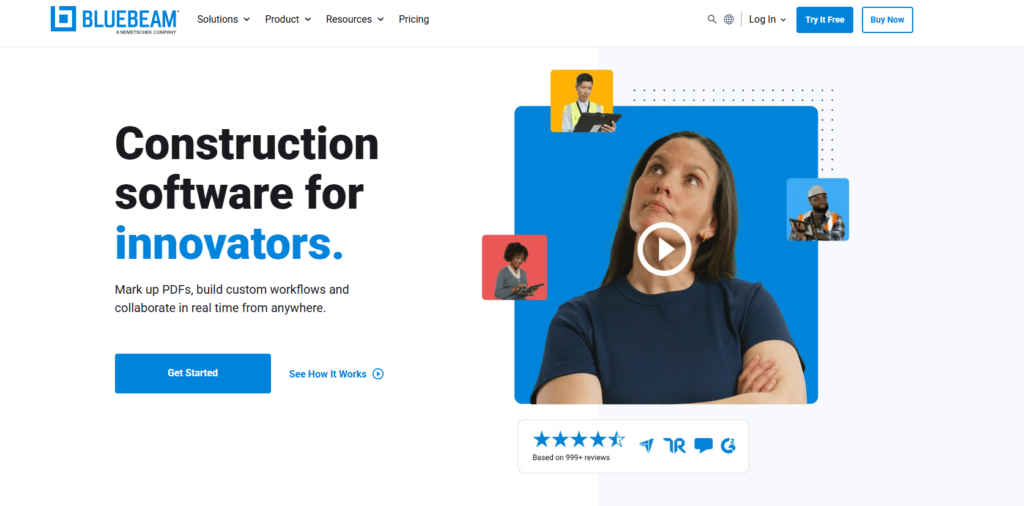Click the star rating display
1024x506 pixels.
point(579,439)
